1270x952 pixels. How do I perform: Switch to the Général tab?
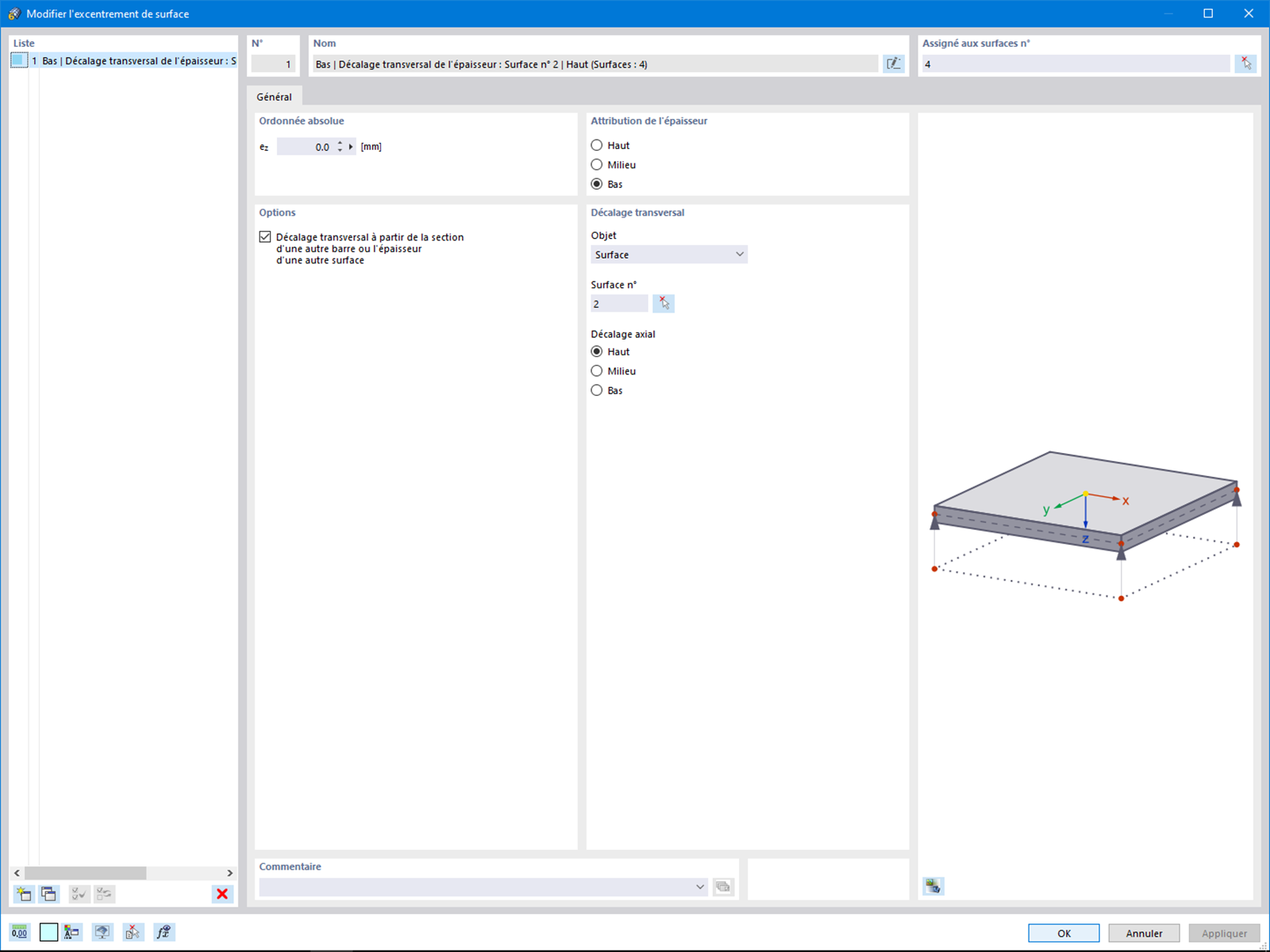tap(275, 96)
